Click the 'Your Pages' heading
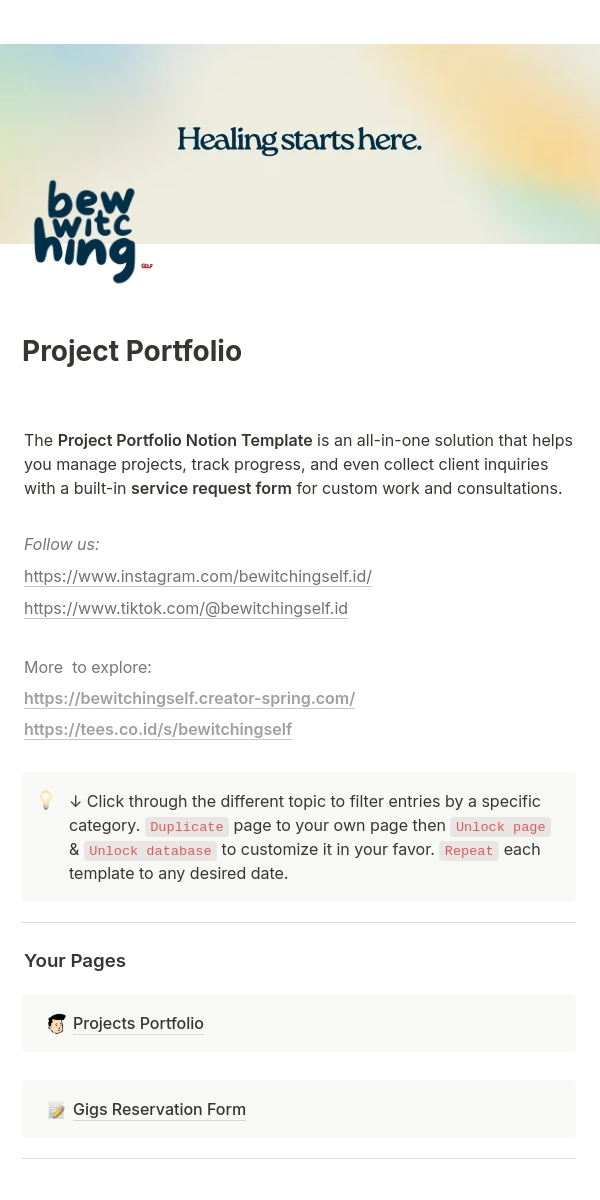Viewport: 600px width, 1200px height. pyautogui.click(x=75, y=961)
